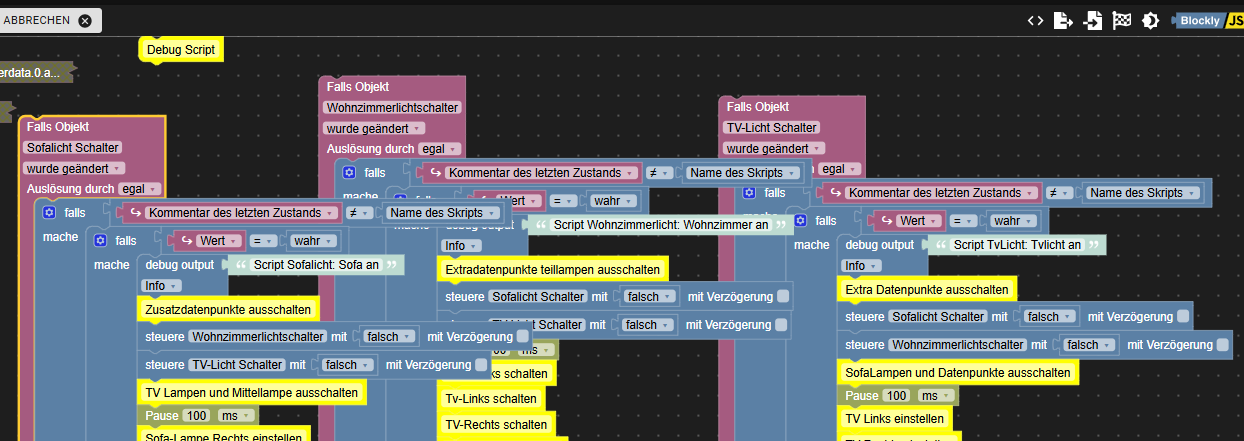Select 'SofaLampen und Datenpunkte ausschalten' comment

958,372
